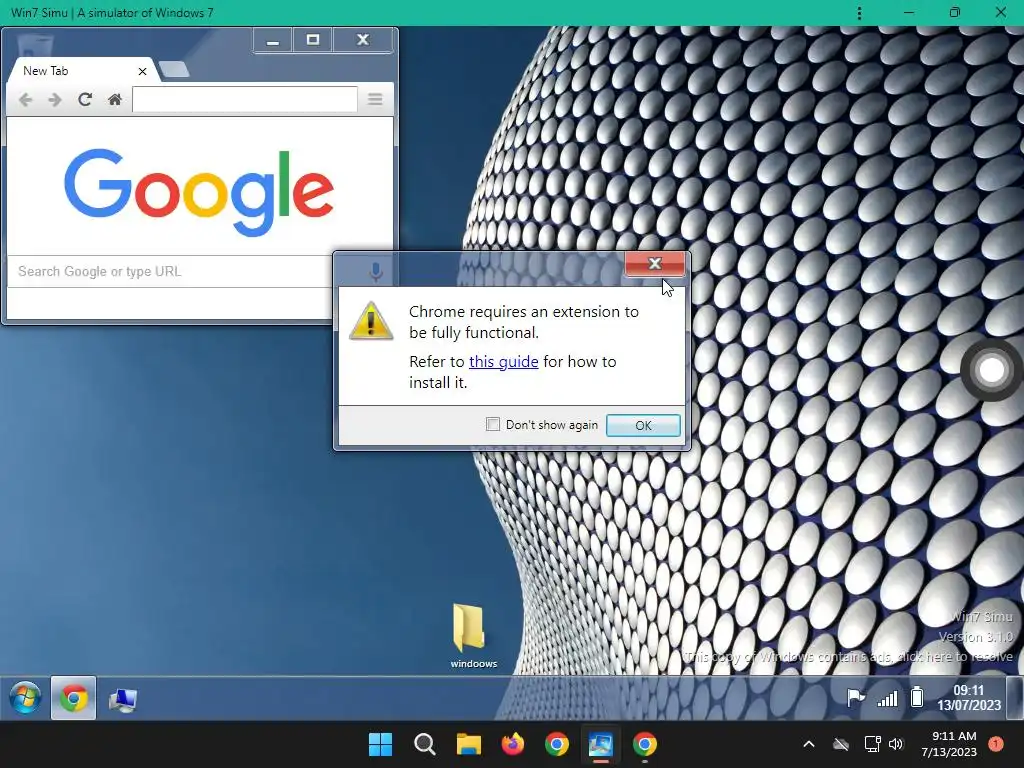Select the windoows folder on desktop
This screenshot has width=1024, height=768.
click(x=473, y=636)
